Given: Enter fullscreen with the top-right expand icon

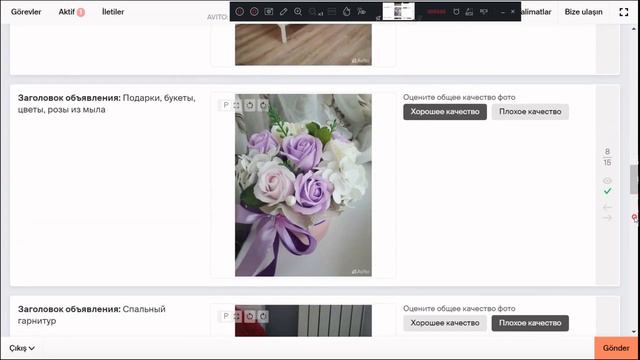Looking at the screenshot, I should click(x=624, y=12).
